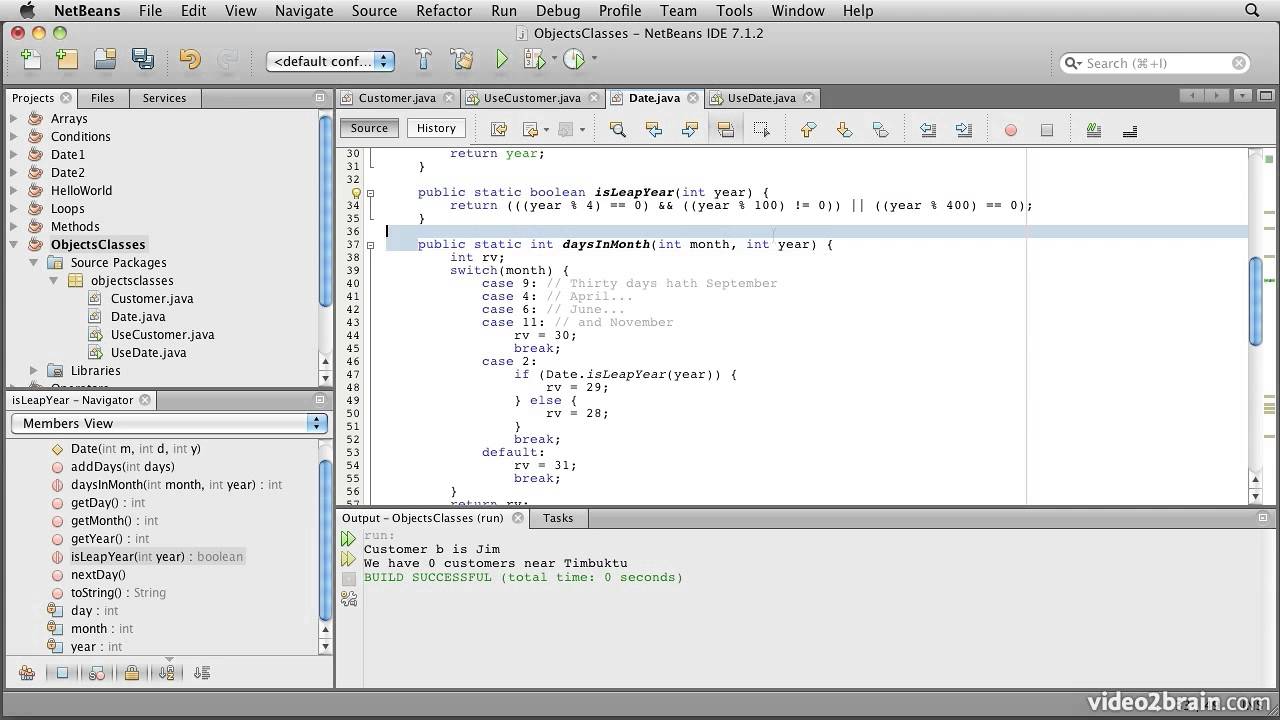Screen dimensions: 1280x720
Task: Click Stop Macro Recording square icon
Action: coord(1047,130)
